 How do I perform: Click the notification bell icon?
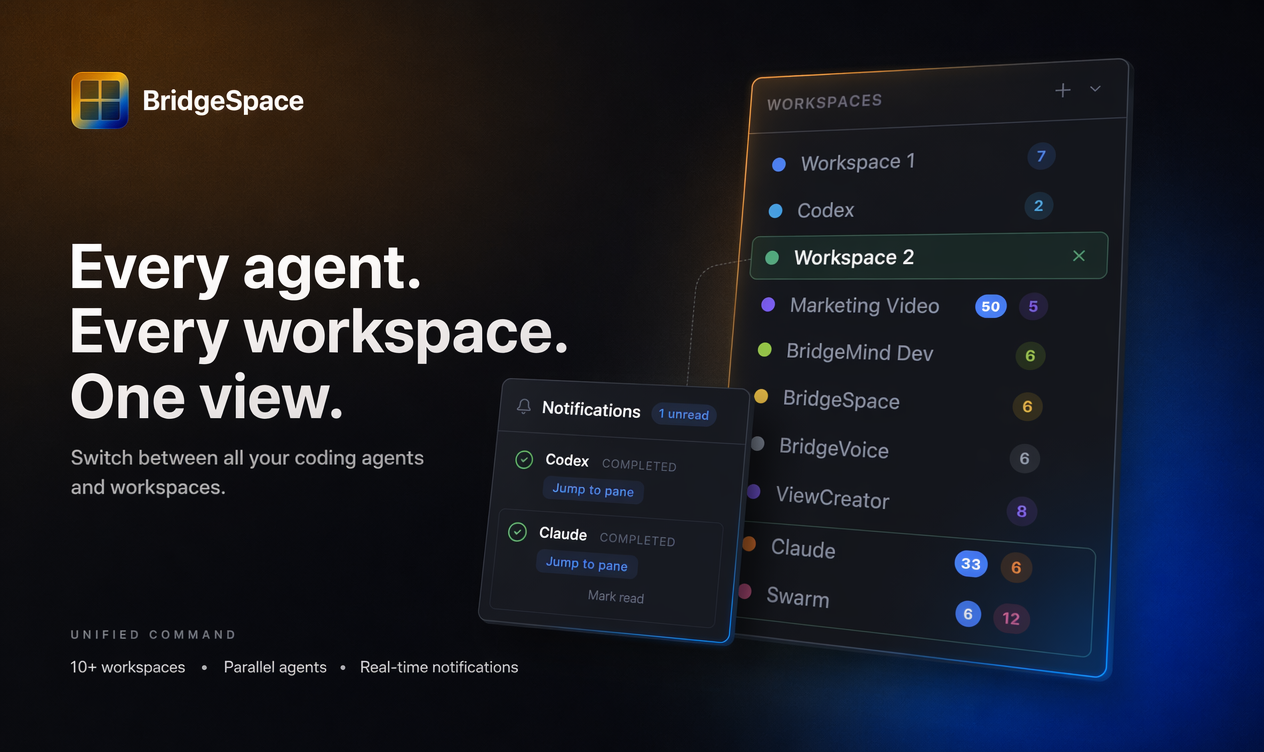[x=523, y=406]
